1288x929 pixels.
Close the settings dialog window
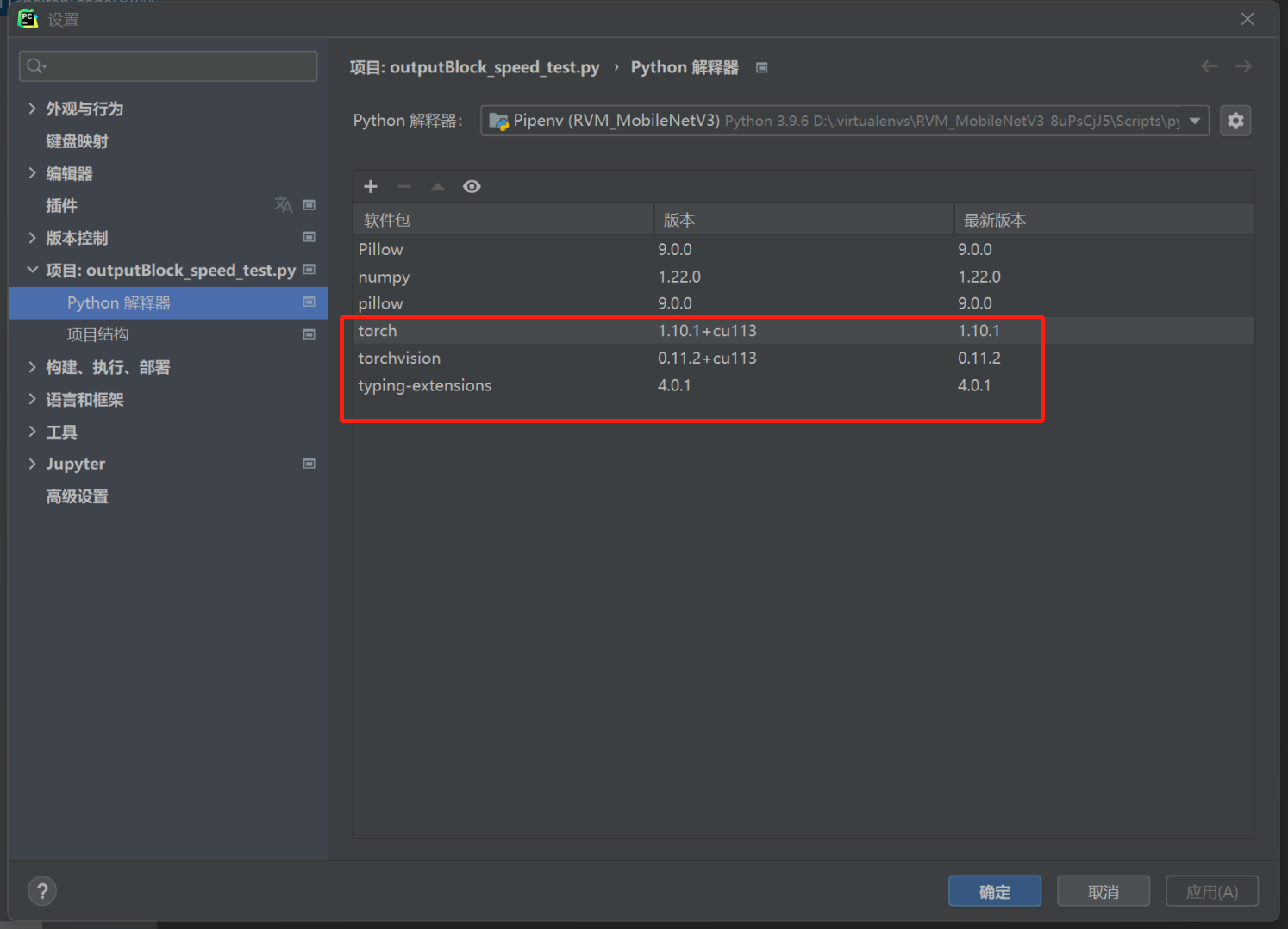pos(1247,19)
